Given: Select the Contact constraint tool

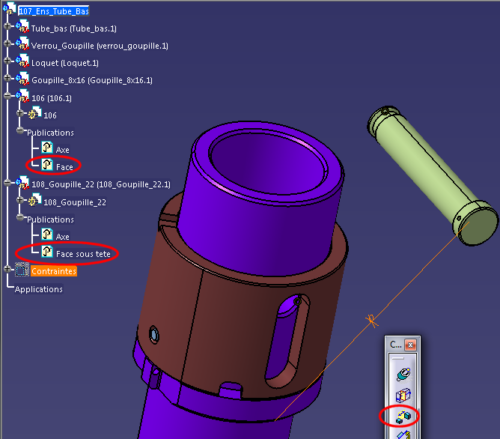Looking at the screenshot, I should click(403, 395).
